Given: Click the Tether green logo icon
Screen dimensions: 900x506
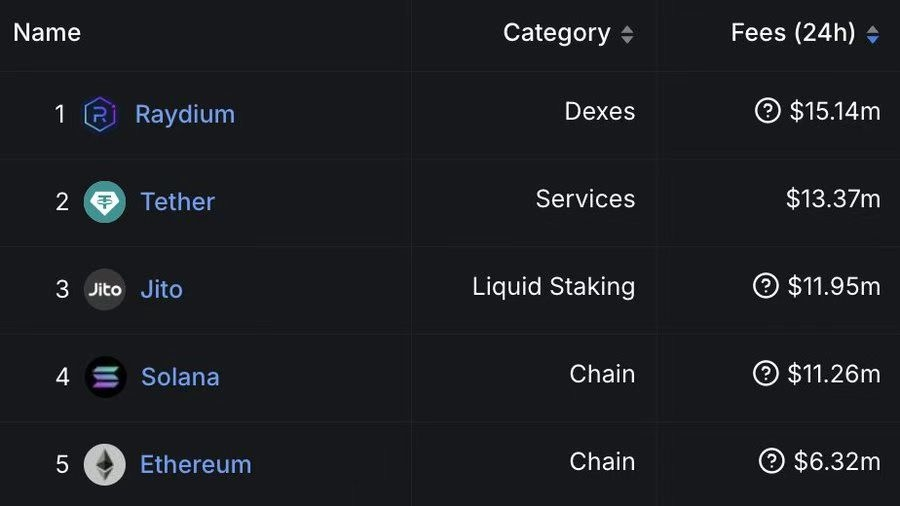Looking at the screenshot, I should [104, 202].
